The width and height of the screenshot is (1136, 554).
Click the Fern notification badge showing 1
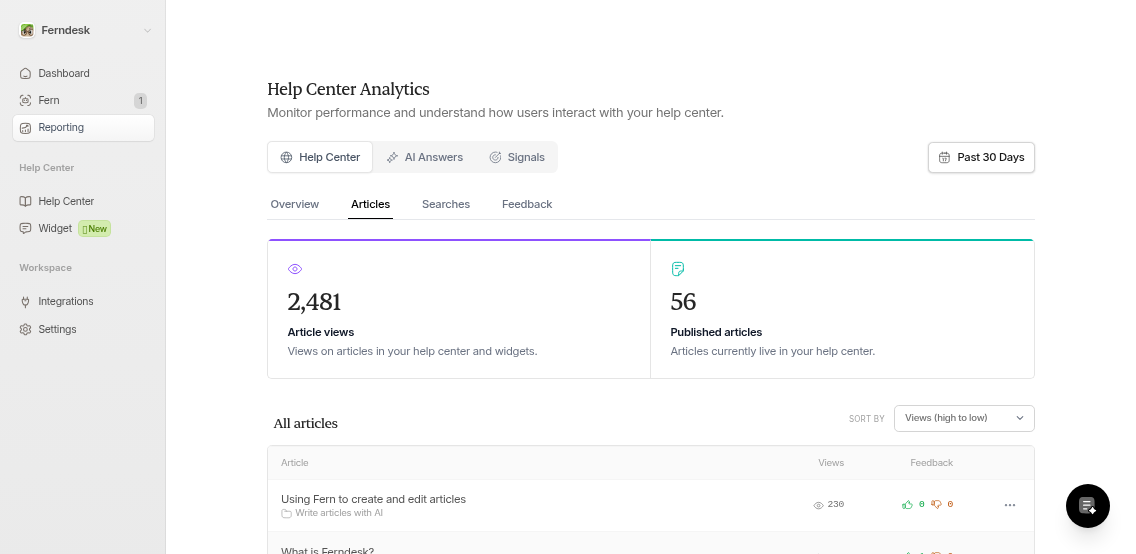[141, 101]
